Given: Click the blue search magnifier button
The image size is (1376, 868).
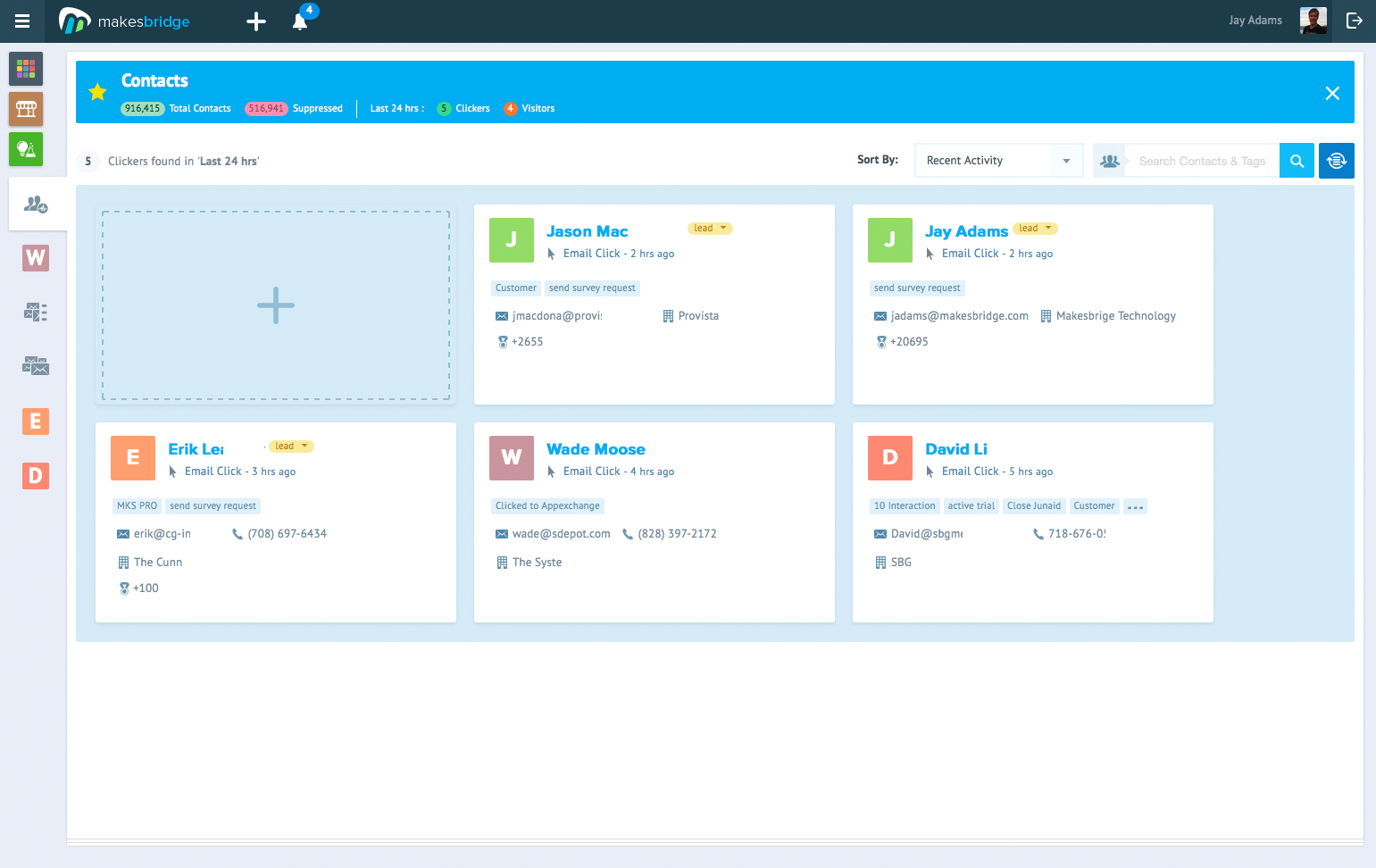Looking at the screenshot, I should click(1297, 161).
